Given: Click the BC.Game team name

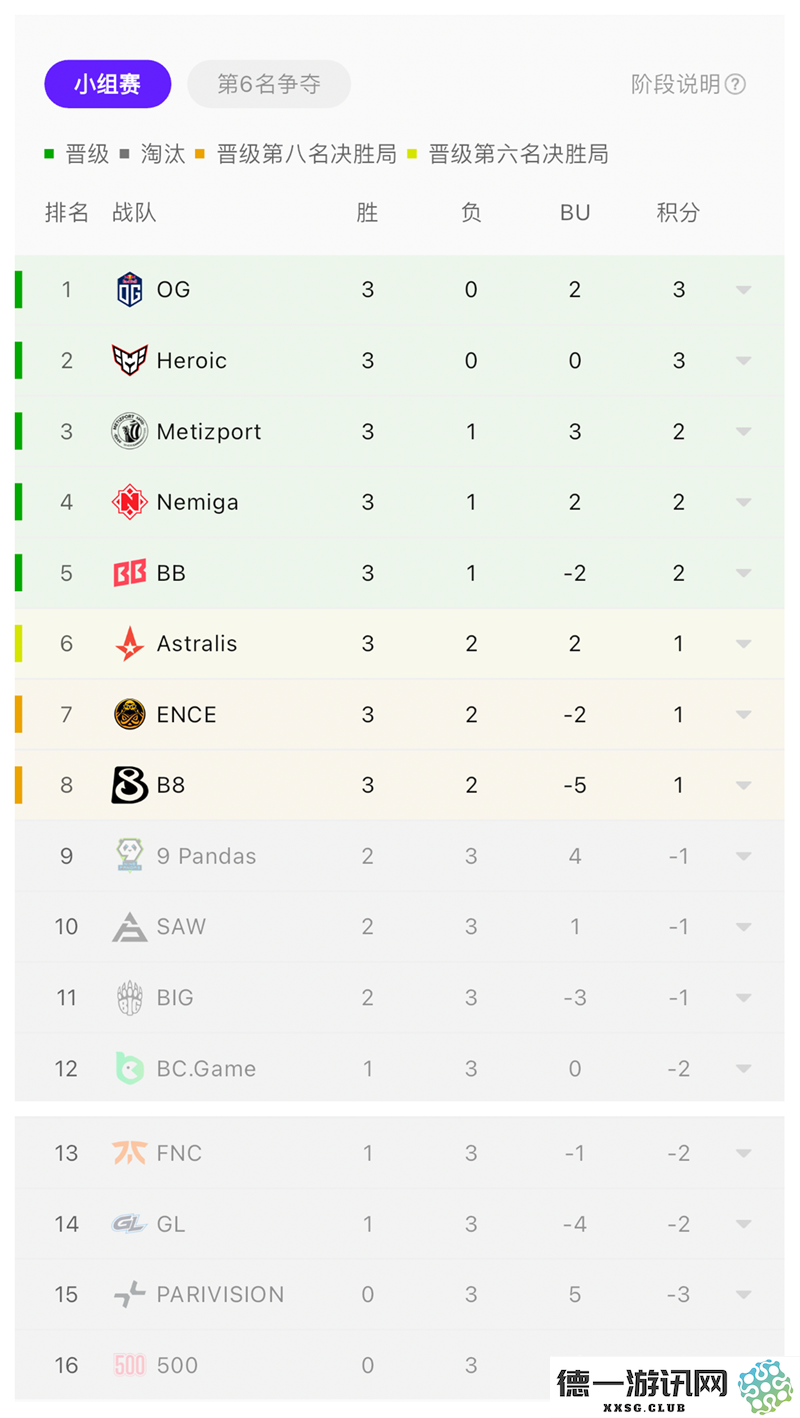Looking at the screenshot, I should (x=206, y=1068).
